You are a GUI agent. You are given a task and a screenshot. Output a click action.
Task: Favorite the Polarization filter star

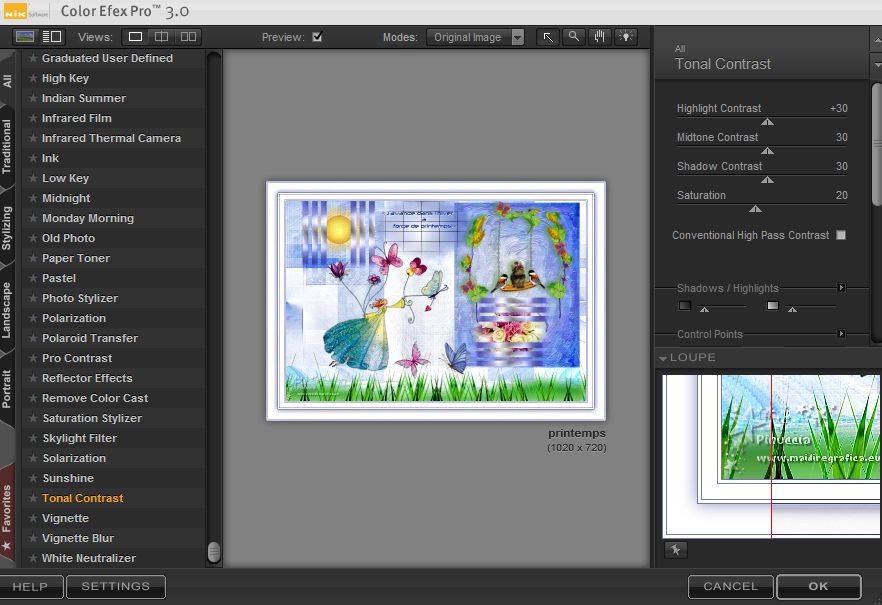click(33, 318)
